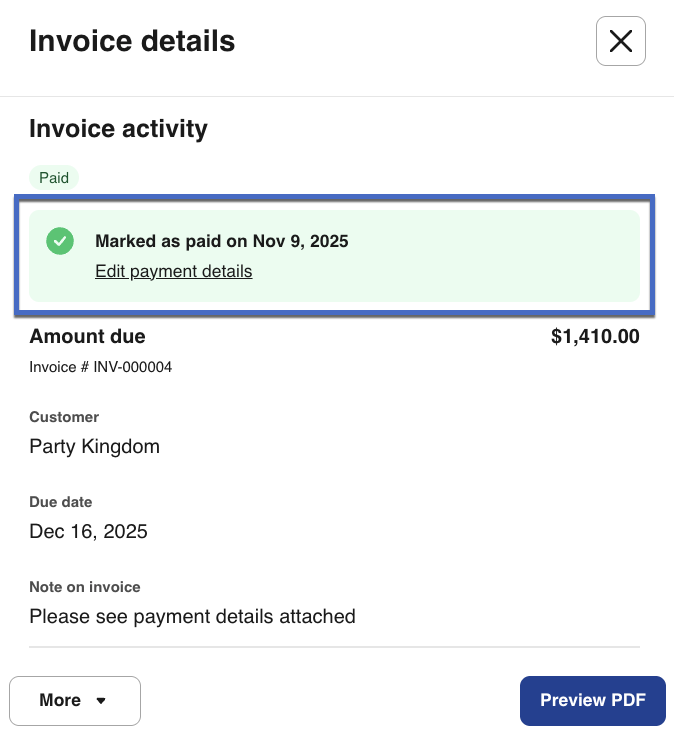
Task: Click the caret arrow beside More
Action: [x=101, y=701]
